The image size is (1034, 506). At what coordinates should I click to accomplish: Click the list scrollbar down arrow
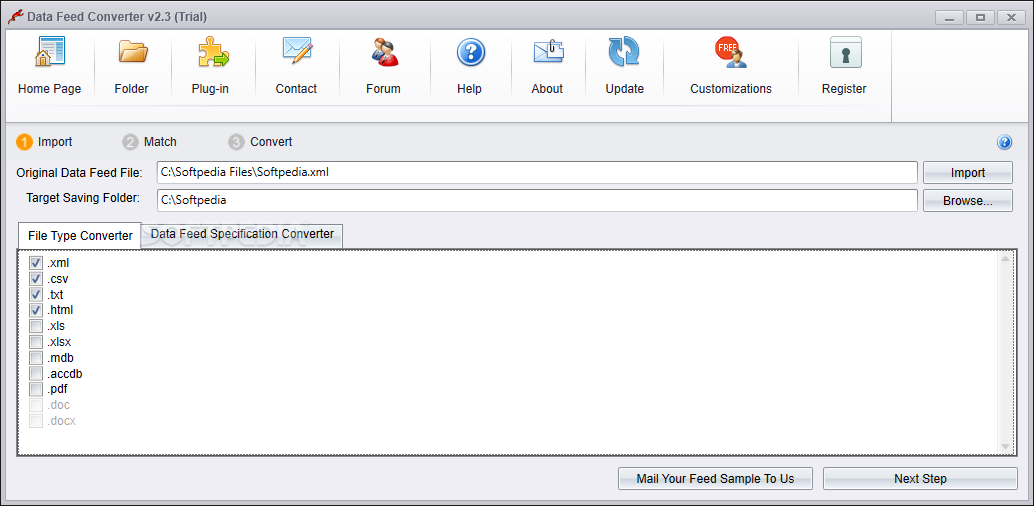pos(1005,447)
